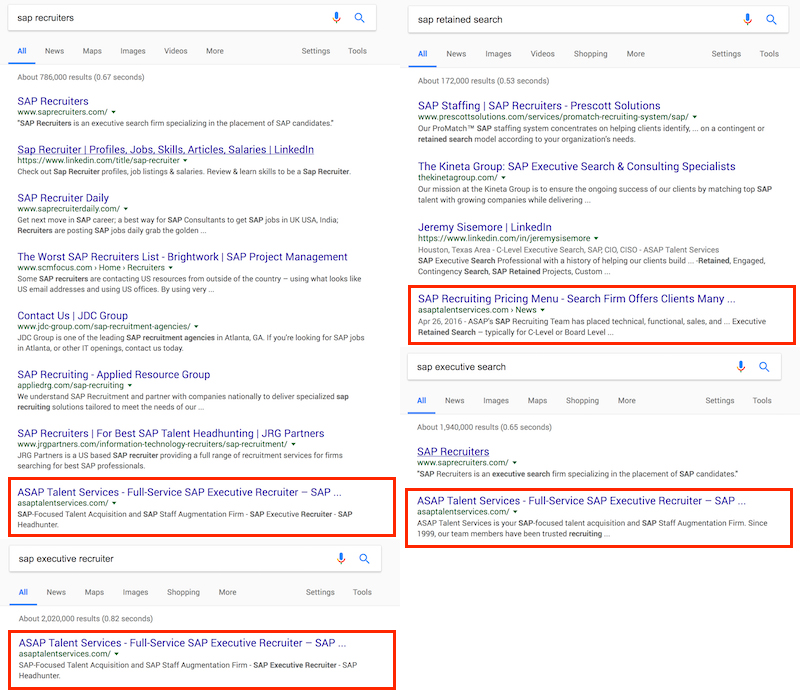Viewport: 800px width, 700px height.
Task: Open dropdown arrow beside jrgpartners.com URL
Action: (x=293, y=444)
